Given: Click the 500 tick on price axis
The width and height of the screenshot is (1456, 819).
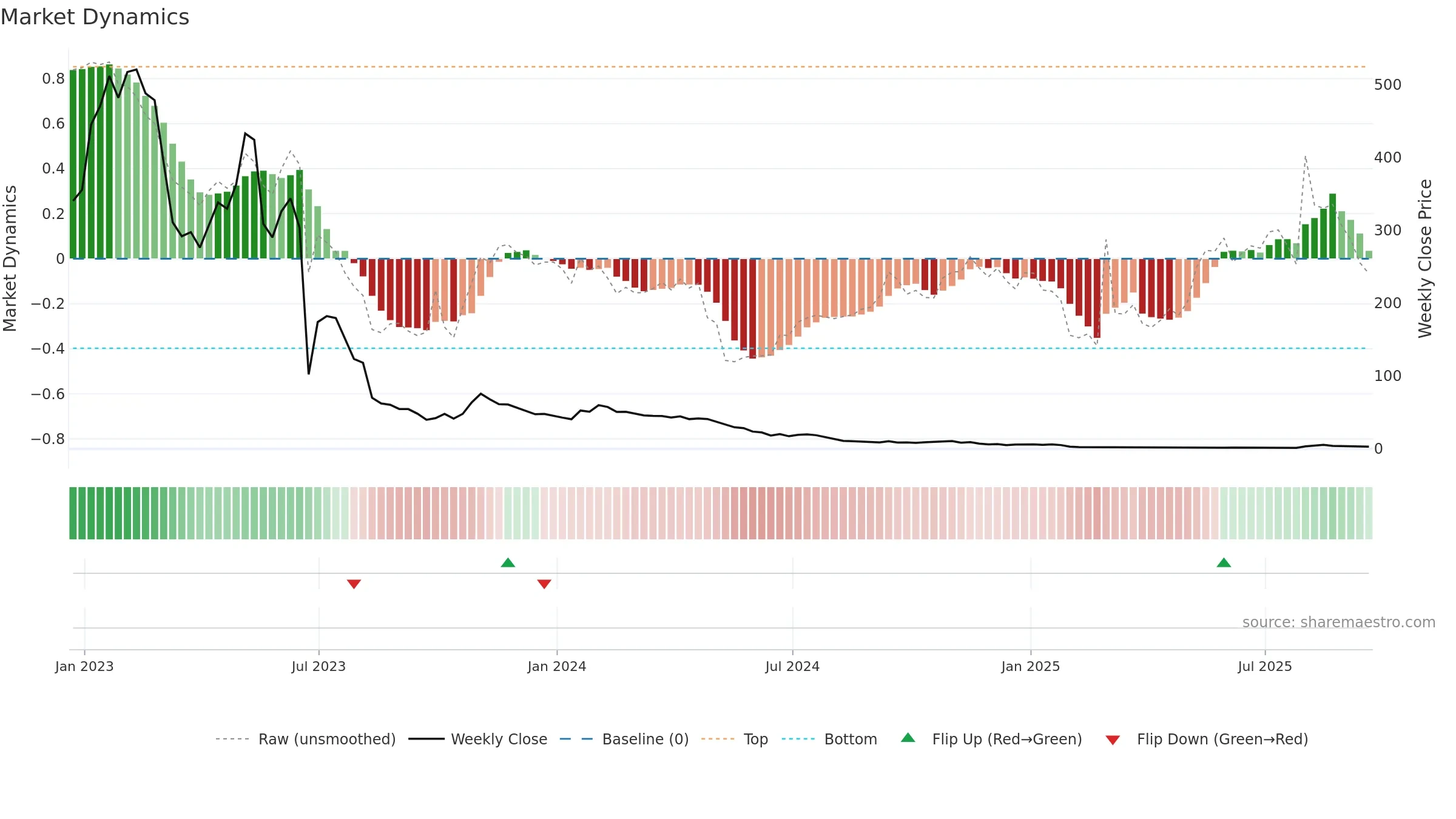Looking at the screenshot, I should (x=1387, y=84).
